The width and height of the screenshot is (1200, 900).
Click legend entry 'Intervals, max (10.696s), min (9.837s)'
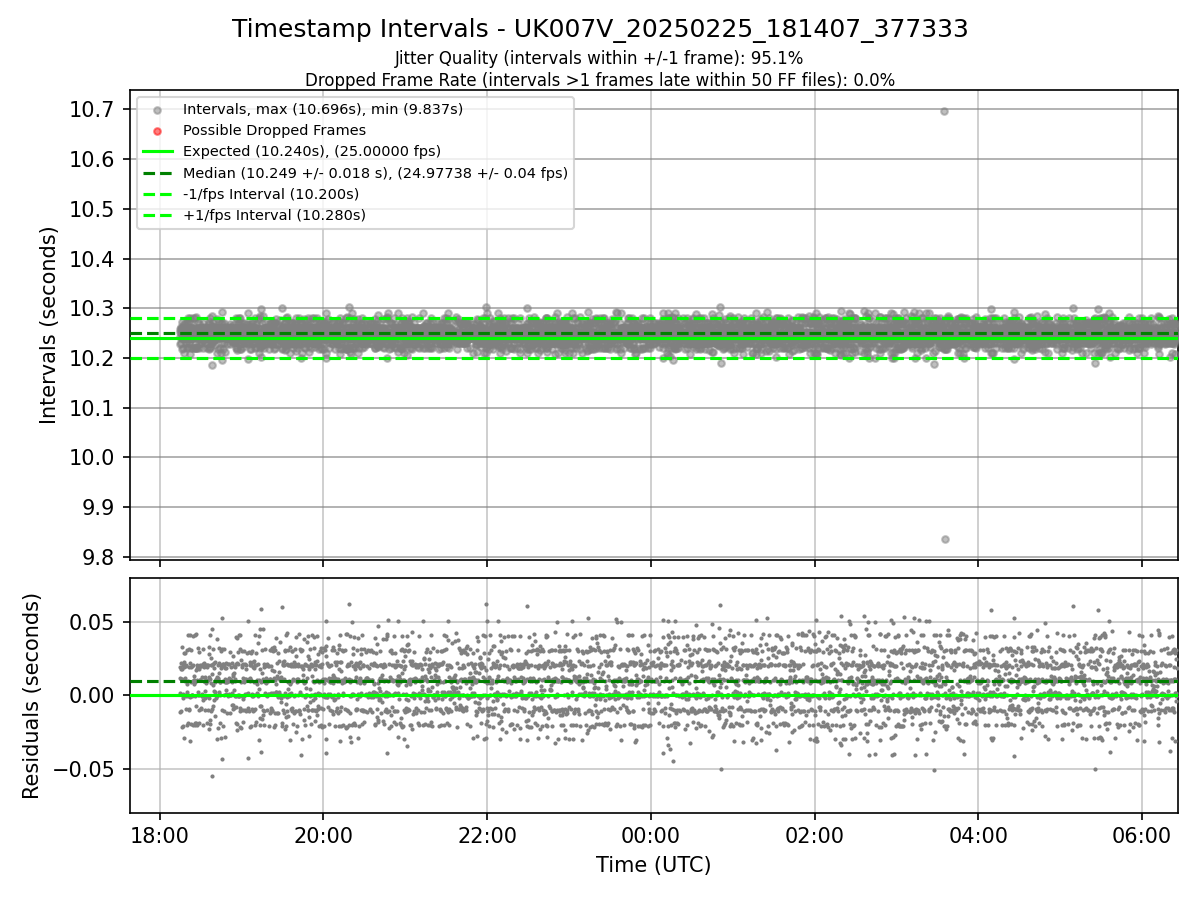pos(323,109)
